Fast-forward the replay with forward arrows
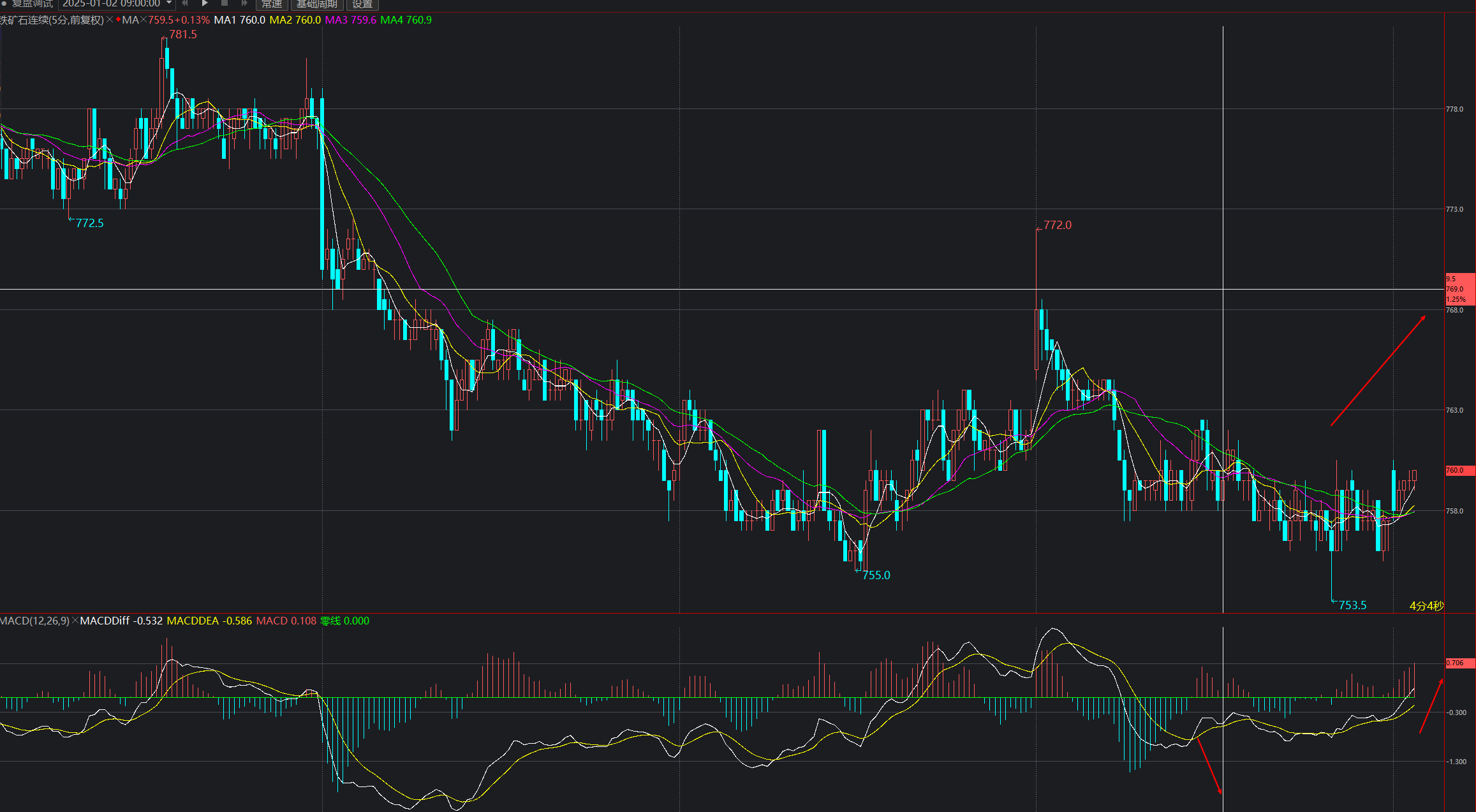Image resolution: width=1476 pixels, height=812 pixels. pyautogui.click(x=244, y=3)
